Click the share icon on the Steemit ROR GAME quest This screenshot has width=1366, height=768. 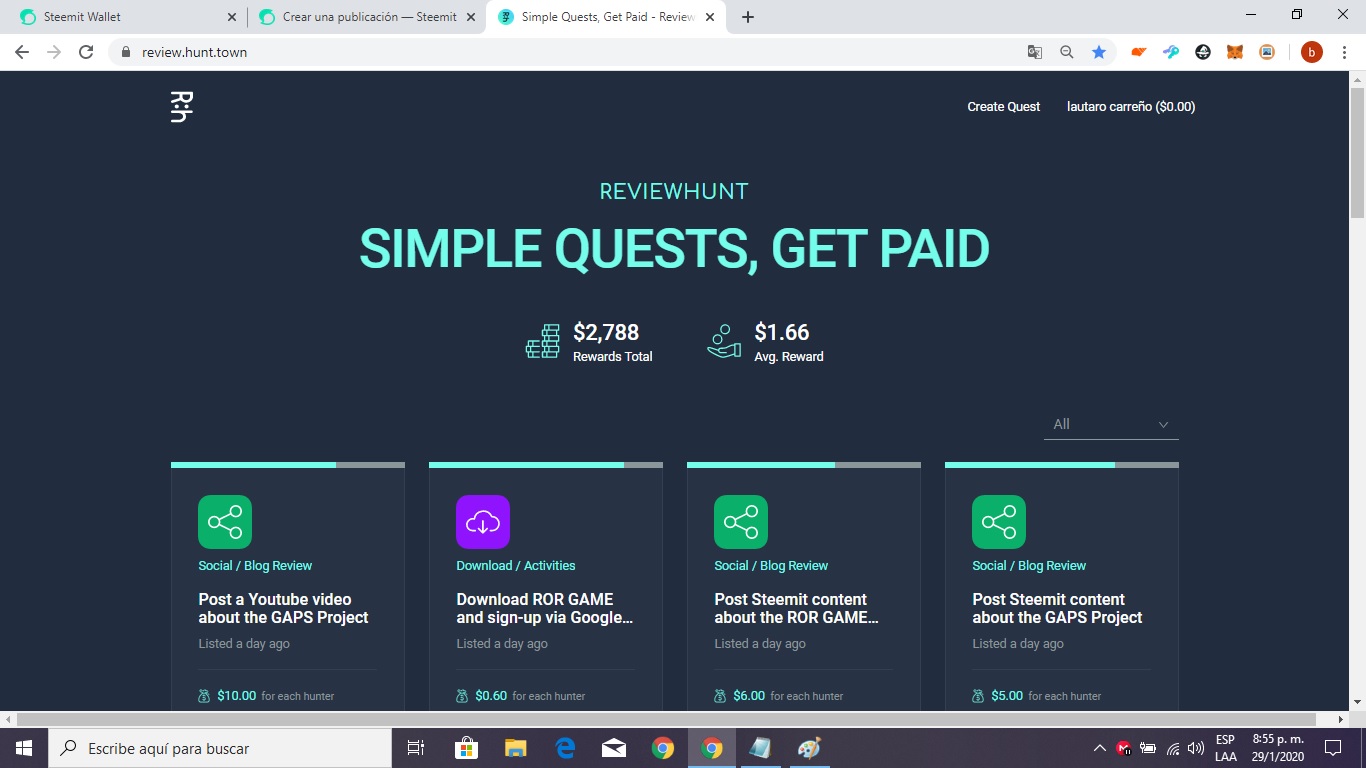(741, 522)
